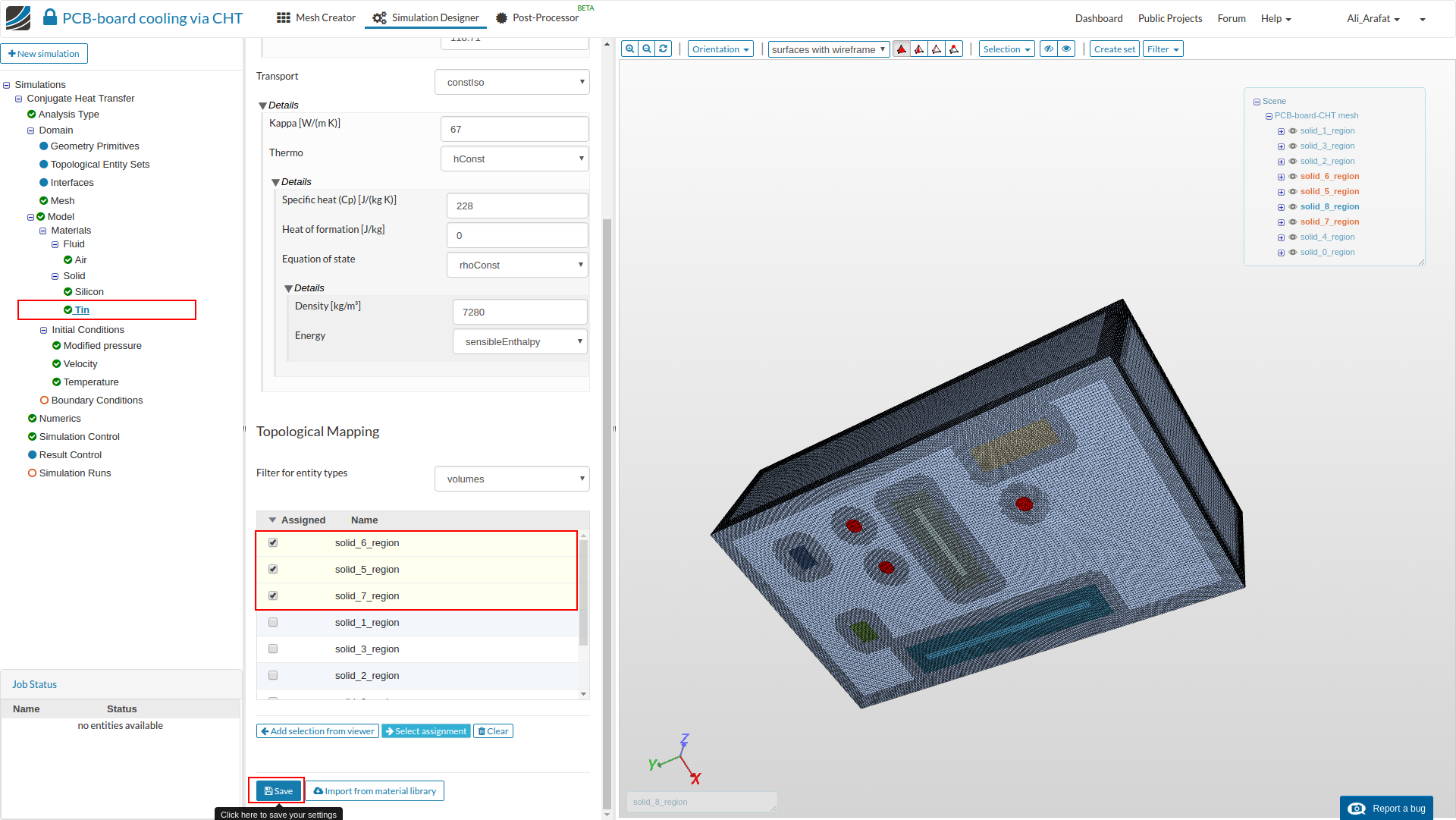Click Import from material library
Image resolution: width=1456 pixels, height=820 pixels.
(x=375, y=791)
